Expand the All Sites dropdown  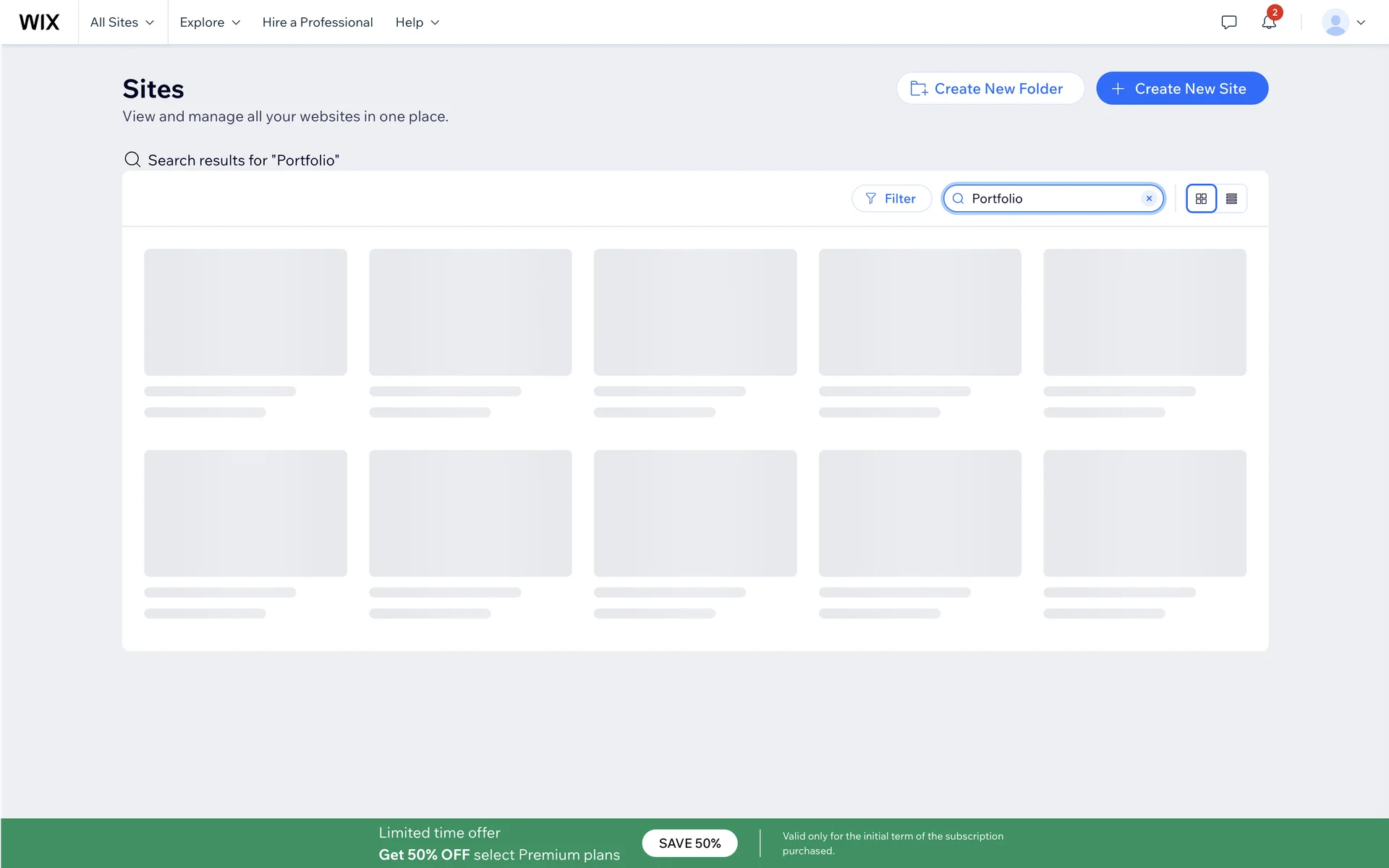(122, 22)
